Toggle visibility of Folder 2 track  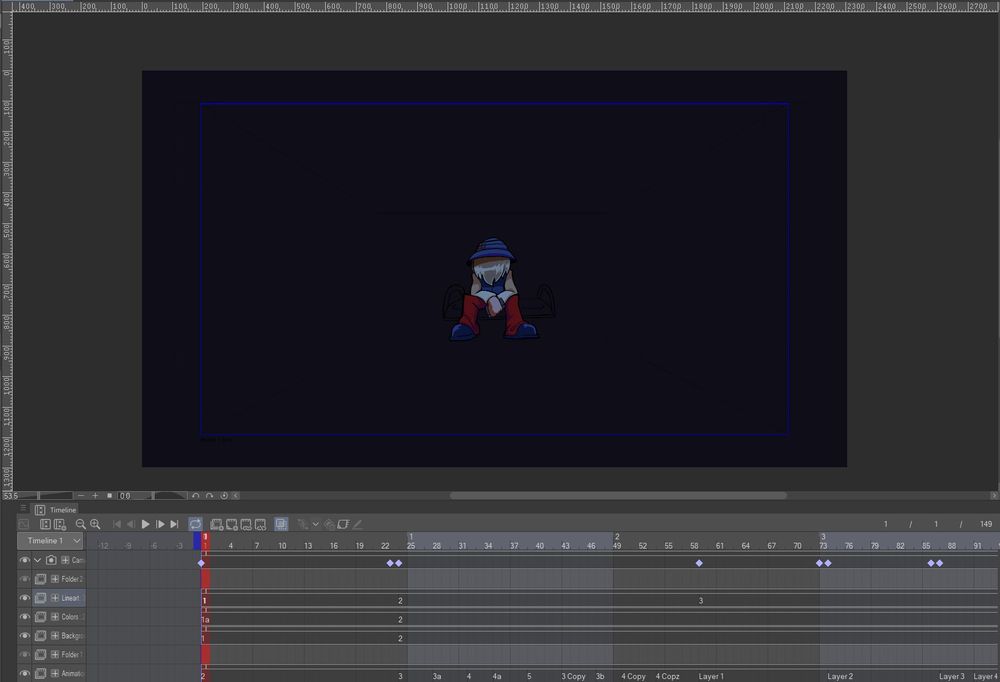(x=24, y=579)
